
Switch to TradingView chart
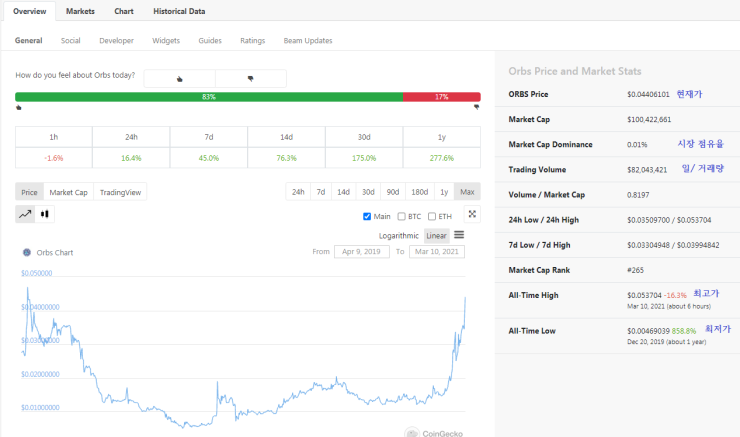pyautogui.click(x=120, y=192)
